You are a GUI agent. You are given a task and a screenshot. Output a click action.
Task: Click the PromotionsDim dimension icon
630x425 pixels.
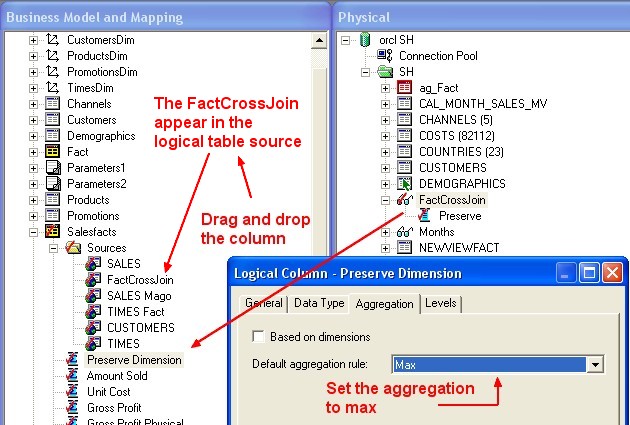coord(53,72)
